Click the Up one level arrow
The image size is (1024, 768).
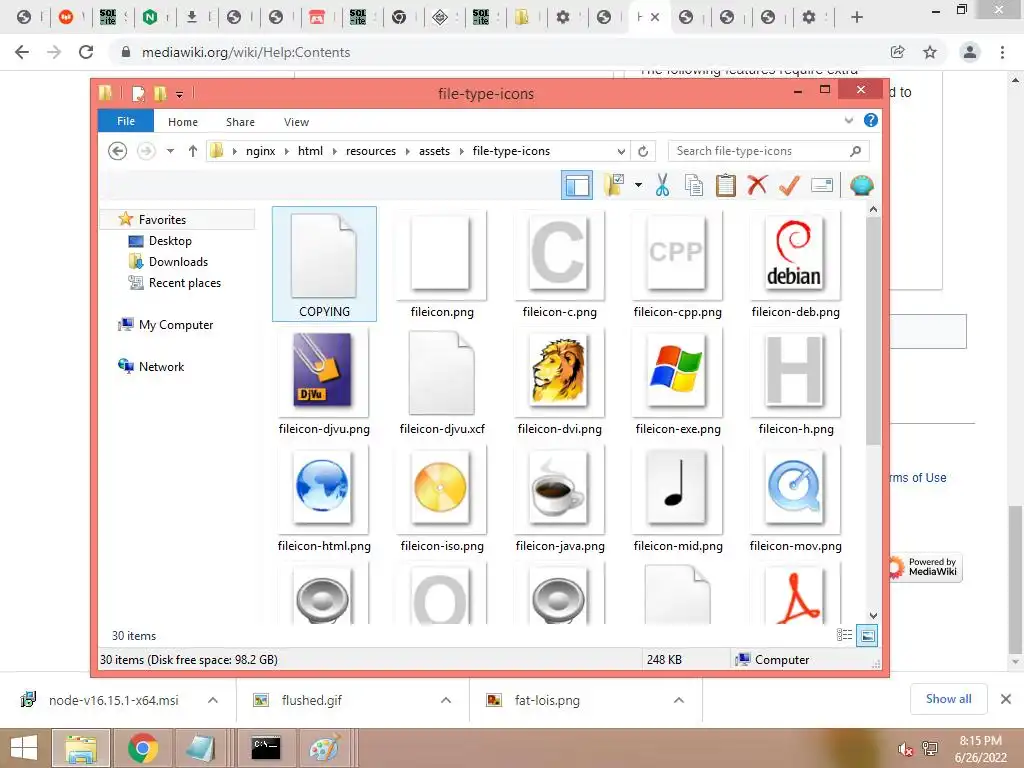pyautogui.click(x=193, y=151)
